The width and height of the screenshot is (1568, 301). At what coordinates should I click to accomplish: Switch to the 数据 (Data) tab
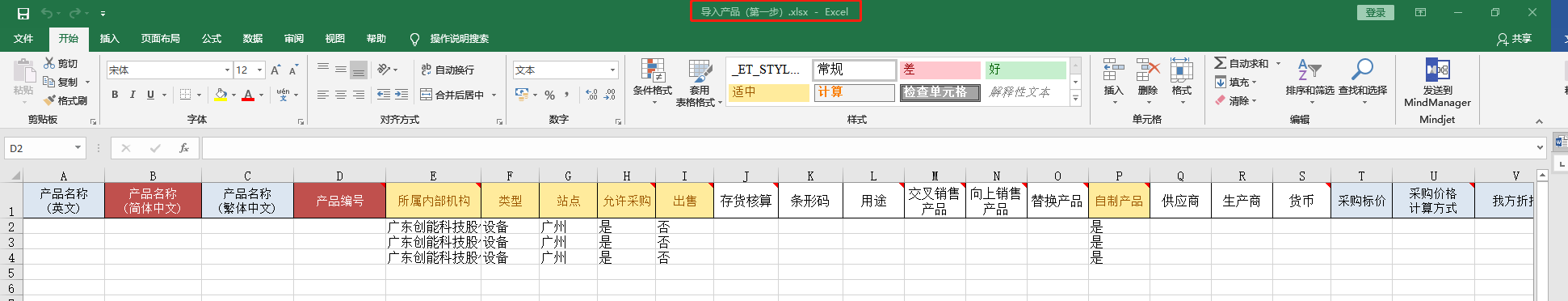253,38
